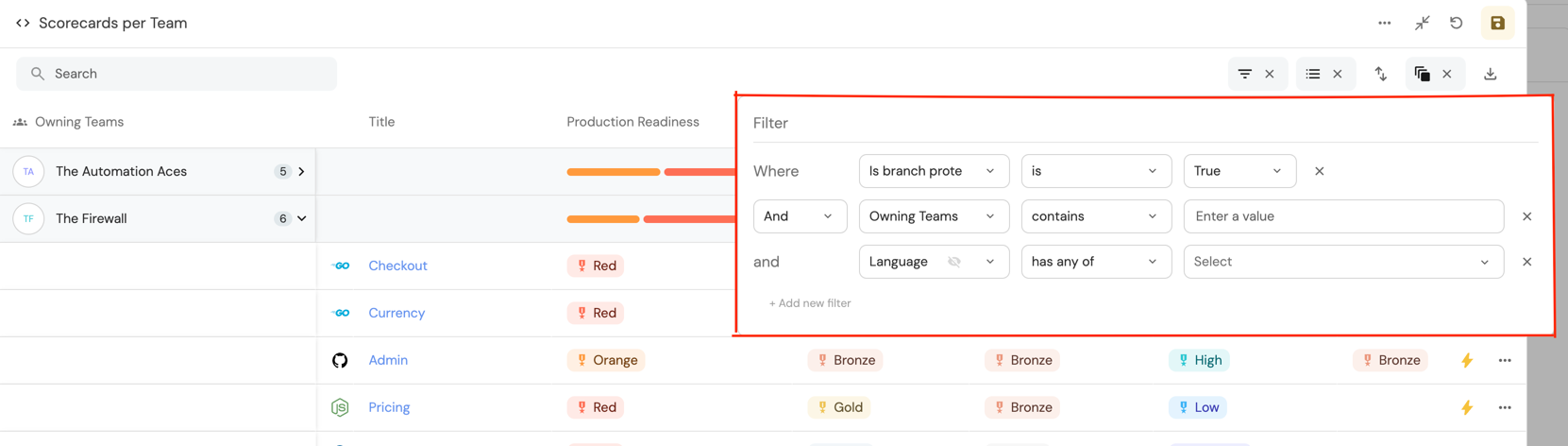Click the Production Readiness column header
This screenshot has height=446, width=1568.
tap(632, 122)
